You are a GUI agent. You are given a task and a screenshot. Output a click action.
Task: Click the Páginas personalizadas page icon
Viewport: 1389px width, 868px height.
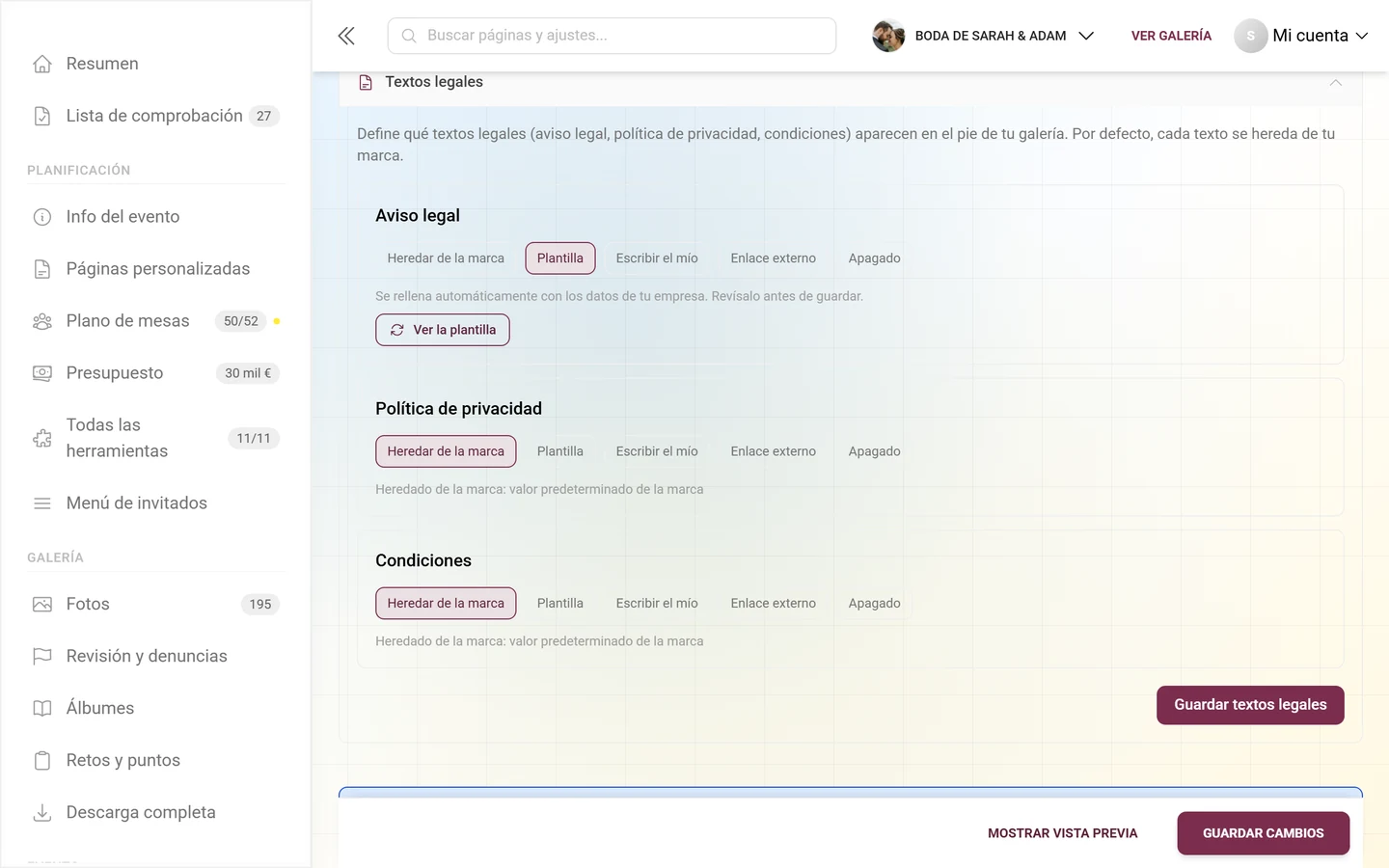coord(42,269)
